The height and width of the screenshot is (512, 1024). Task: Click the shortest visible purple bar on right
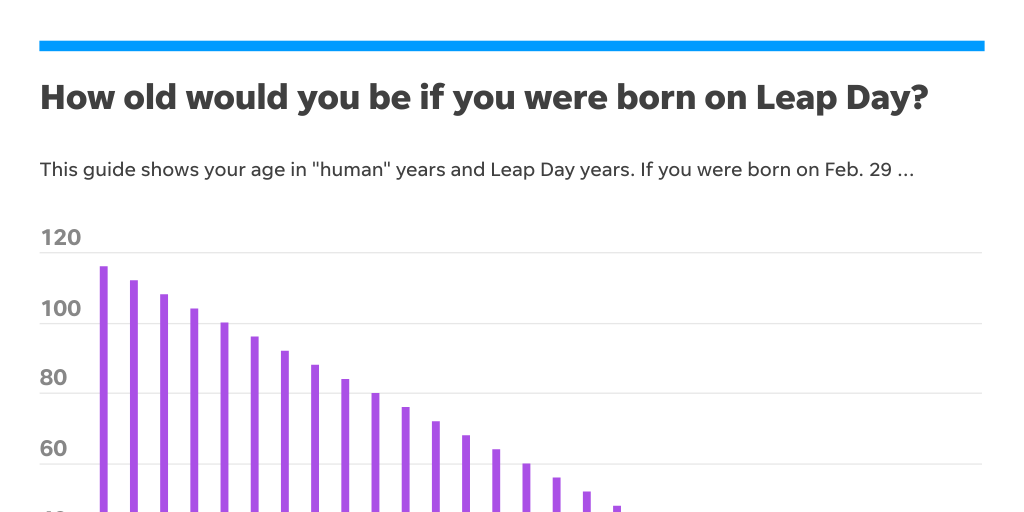coord(617,508)
